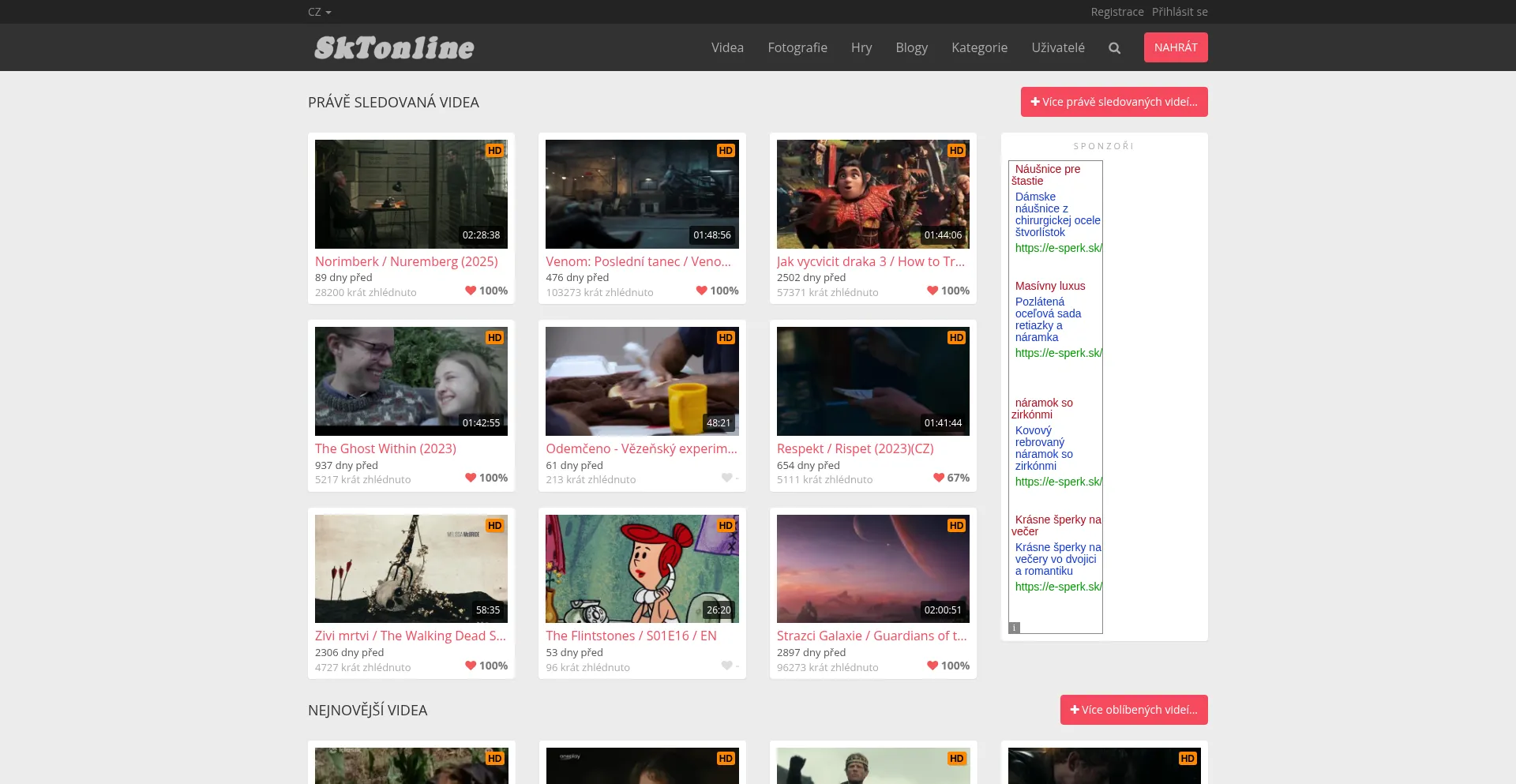Click heart icon on Strazci Galaxie card
Image resolution: width=1516 pixels, height=784 pixels.
coord(932,666)
